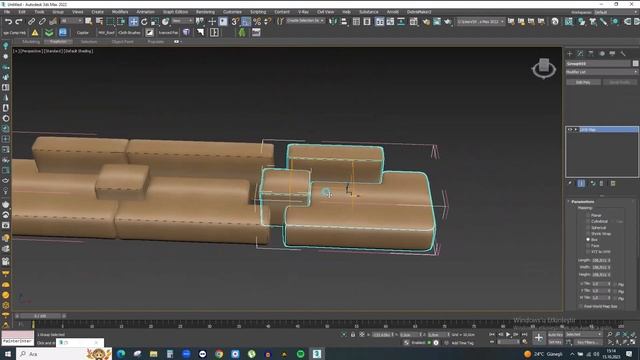640x360 pixels.
Task: Open the Hierarchy tab in command panel
Action: click(x=591, y=53)
